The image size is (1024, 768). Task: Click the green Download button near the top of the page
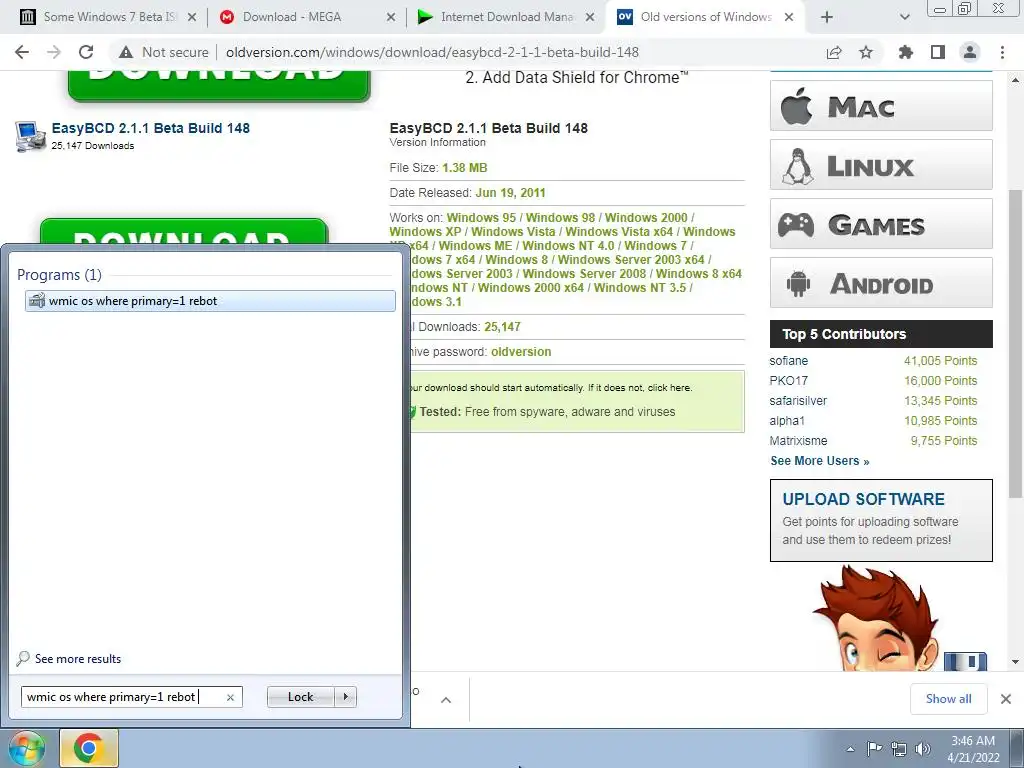coord(219,86)
